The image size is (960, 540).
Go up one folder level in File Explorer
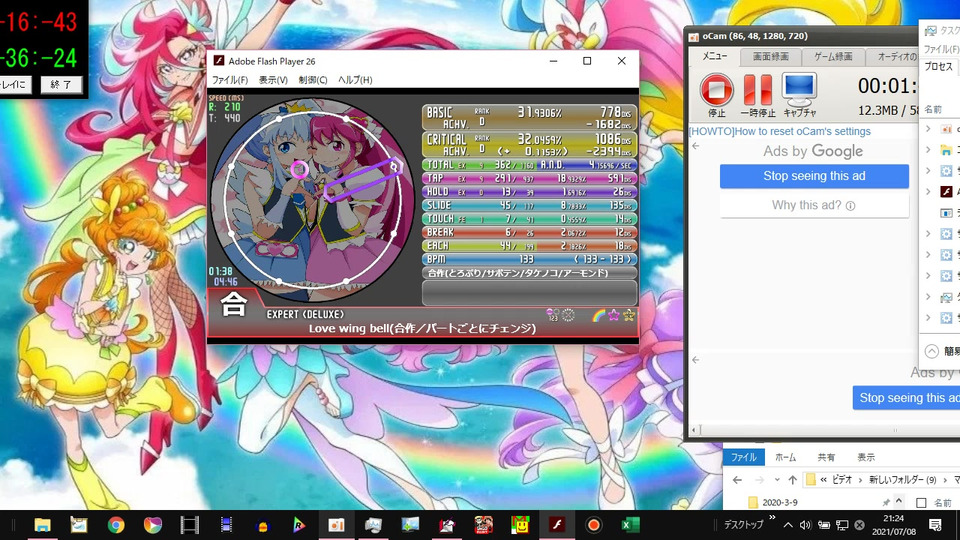[792, 479]
